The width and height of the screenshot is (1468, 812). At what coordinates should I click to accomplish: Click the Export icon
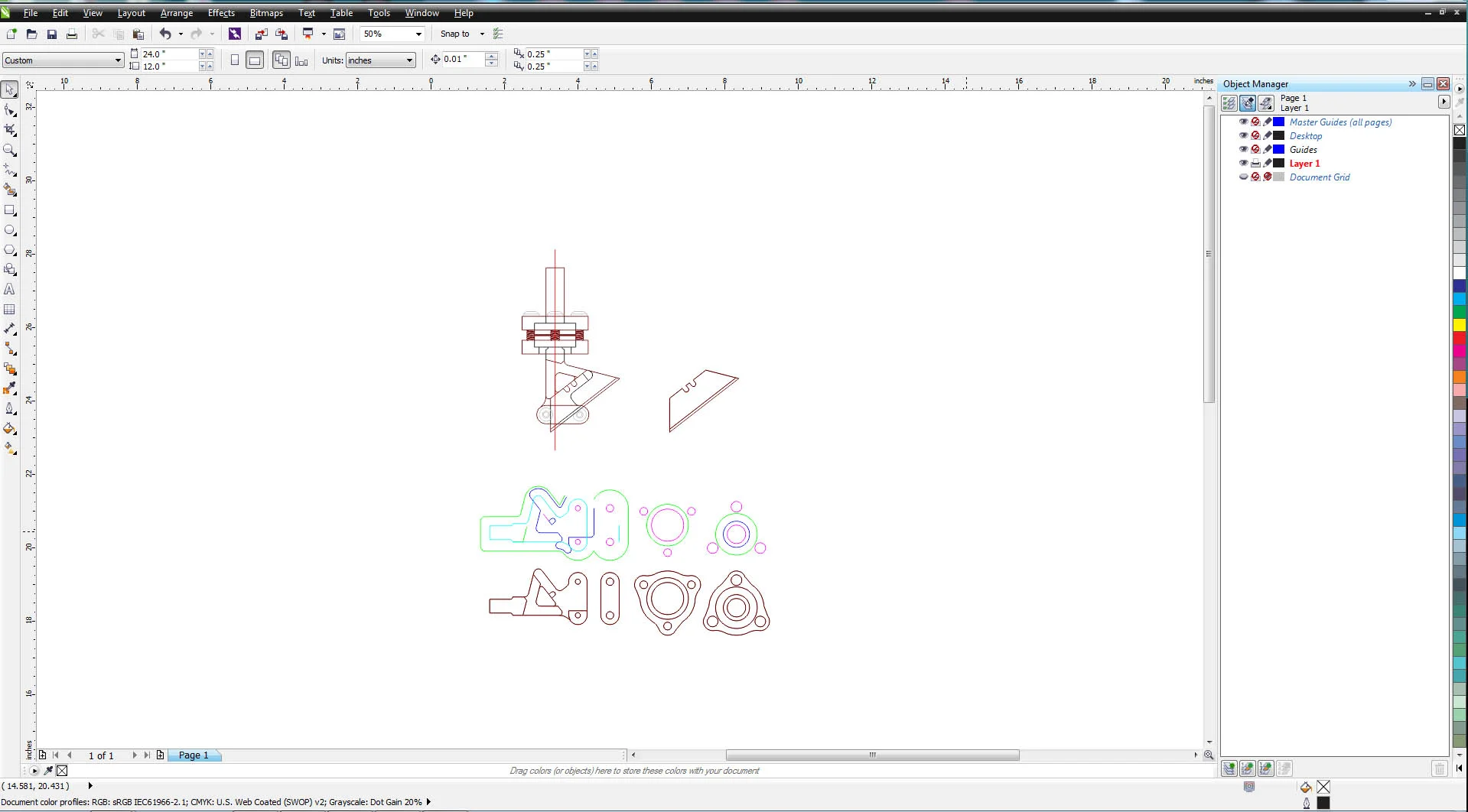pyautogui.click(x=282, y=34)
